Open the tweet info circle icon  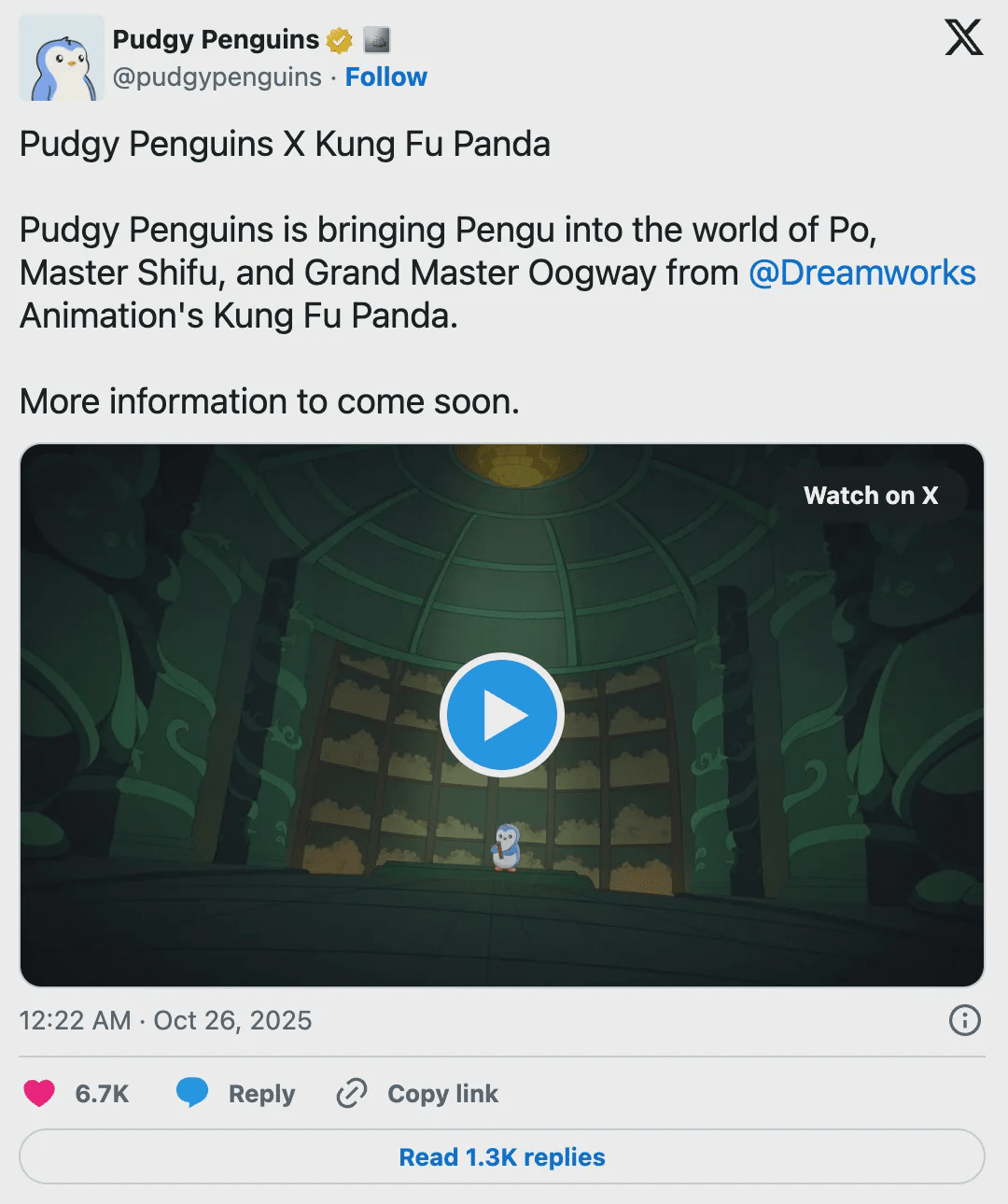click(x=964, y=1020)
